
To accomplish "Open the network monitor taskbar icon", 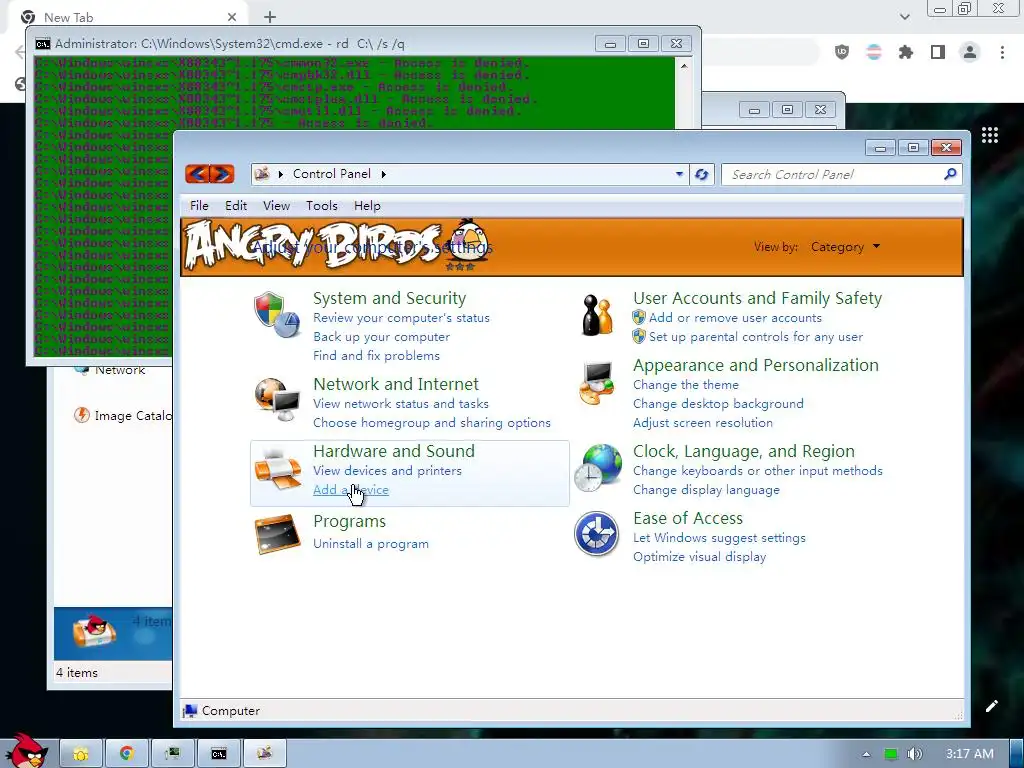I will tap(172, 754).
